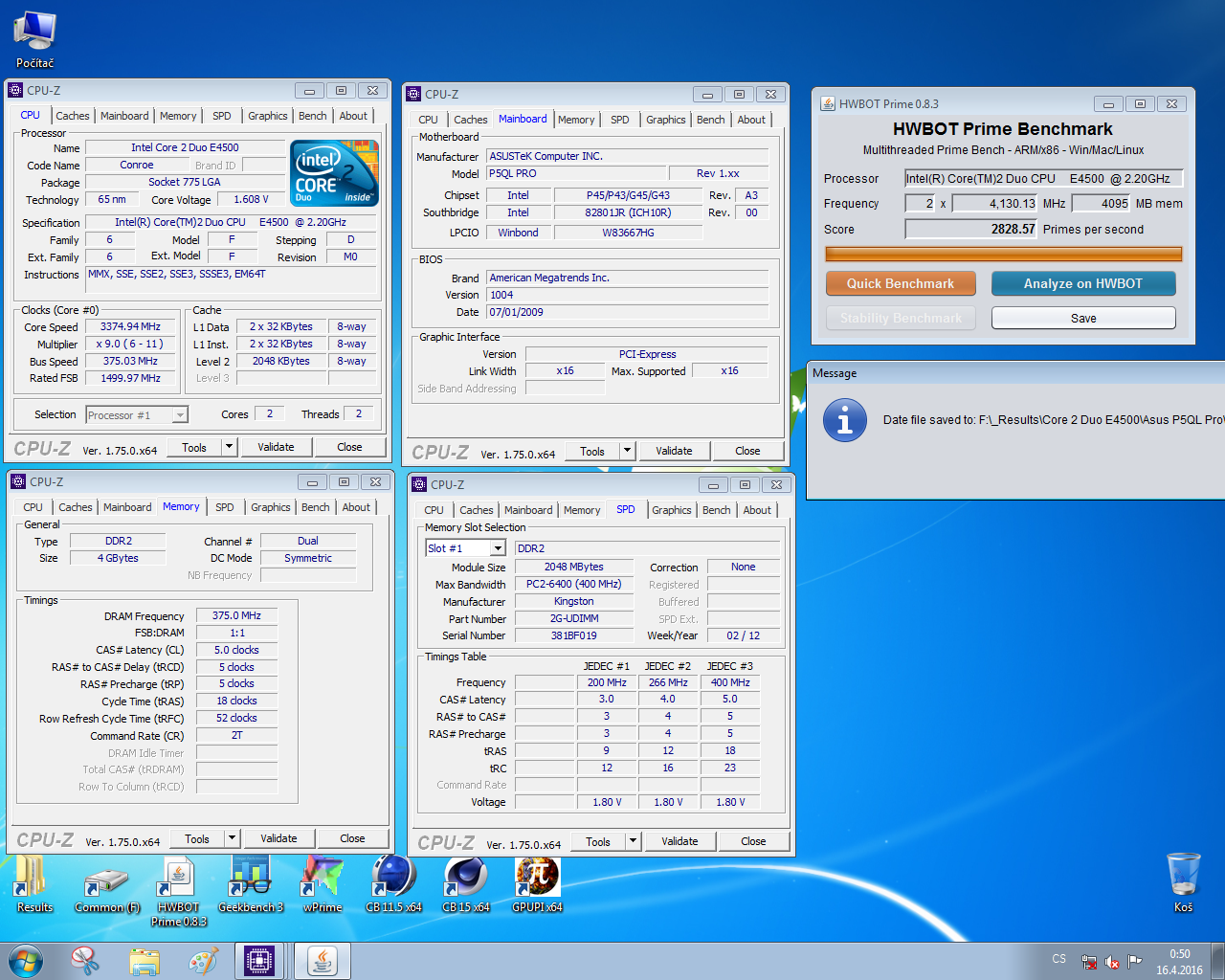Viewport: 1225px width, 980px height.
Task: Open the Počítač desktop icon
Action: (x=34, y=40)
